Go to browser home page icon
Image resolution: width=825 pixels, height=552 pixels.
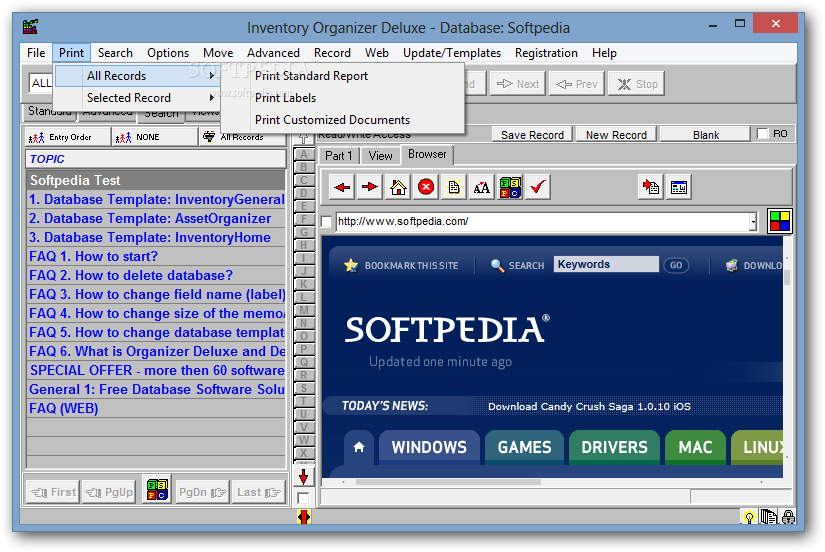click(398, 187)
